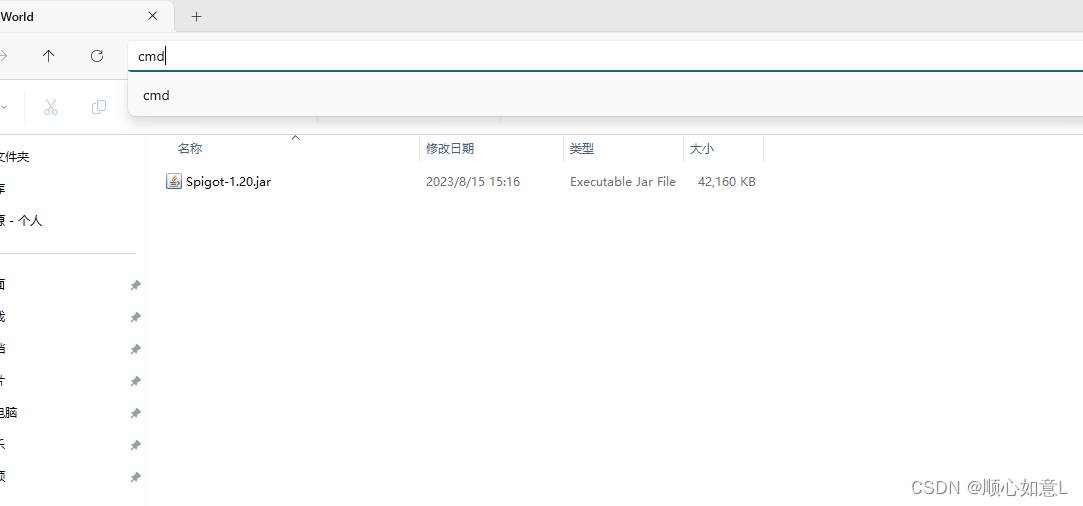Screen dimensions: 1083x506
Task: Sort files by 大小 column
Action: point(702,148)
